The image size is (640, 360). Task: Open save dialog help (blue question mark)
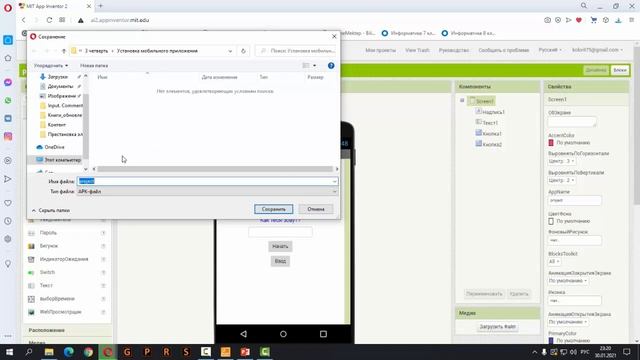pyautogui.click(x=331, y=65)
